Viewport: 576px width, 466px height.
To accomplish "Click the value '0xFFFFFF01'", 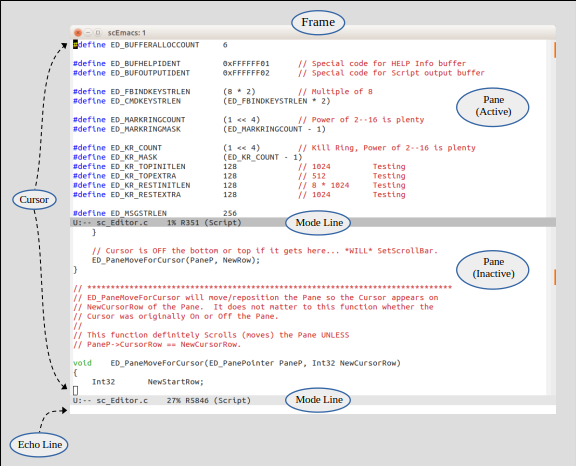I will pyautogui.click(x=246, y=64).
